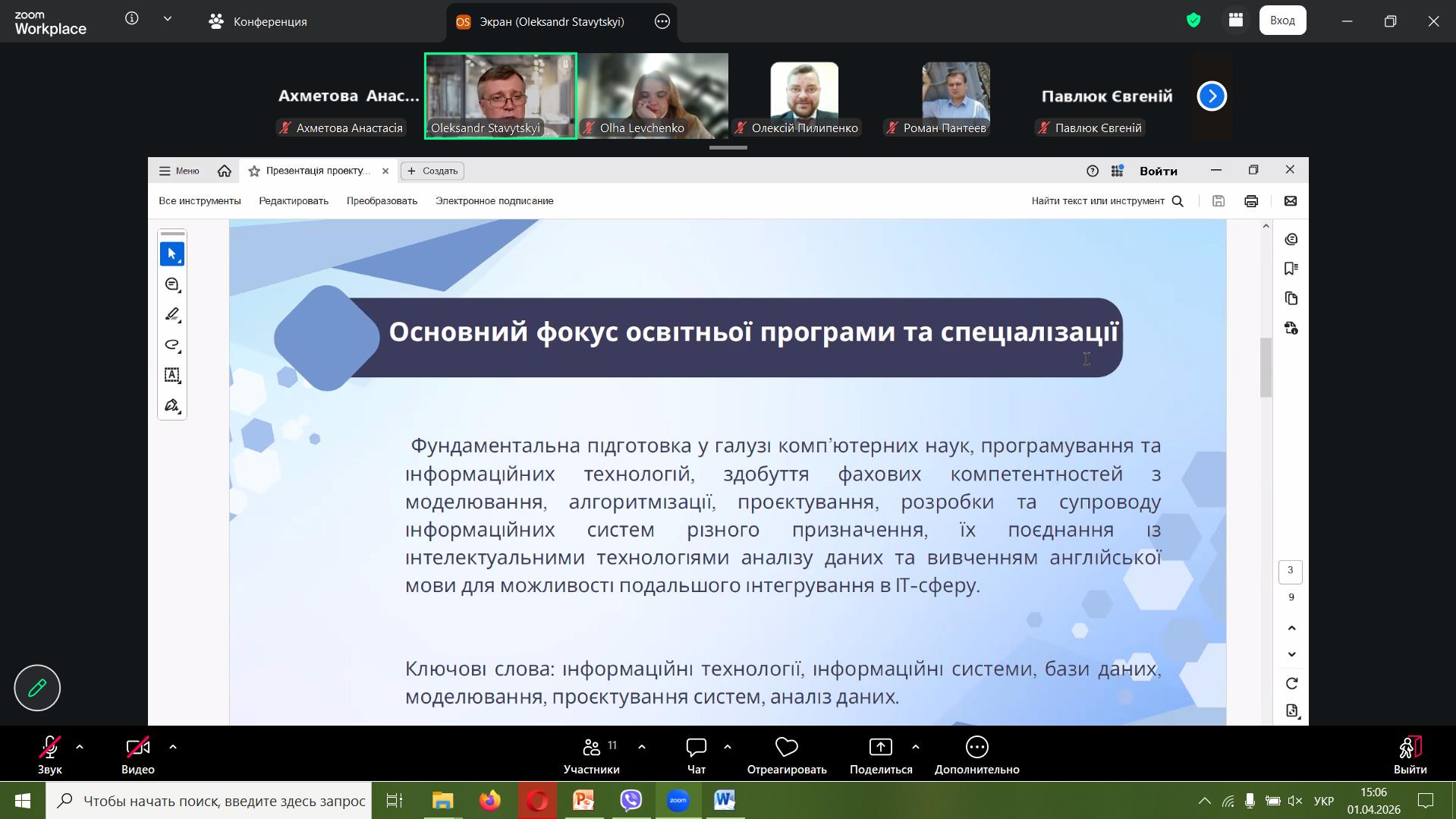Image resolution: width=1456 pixels, height=819 pixels.
Task: Open Word from the Windows taskbar
Action: click(x=724, y=800)
